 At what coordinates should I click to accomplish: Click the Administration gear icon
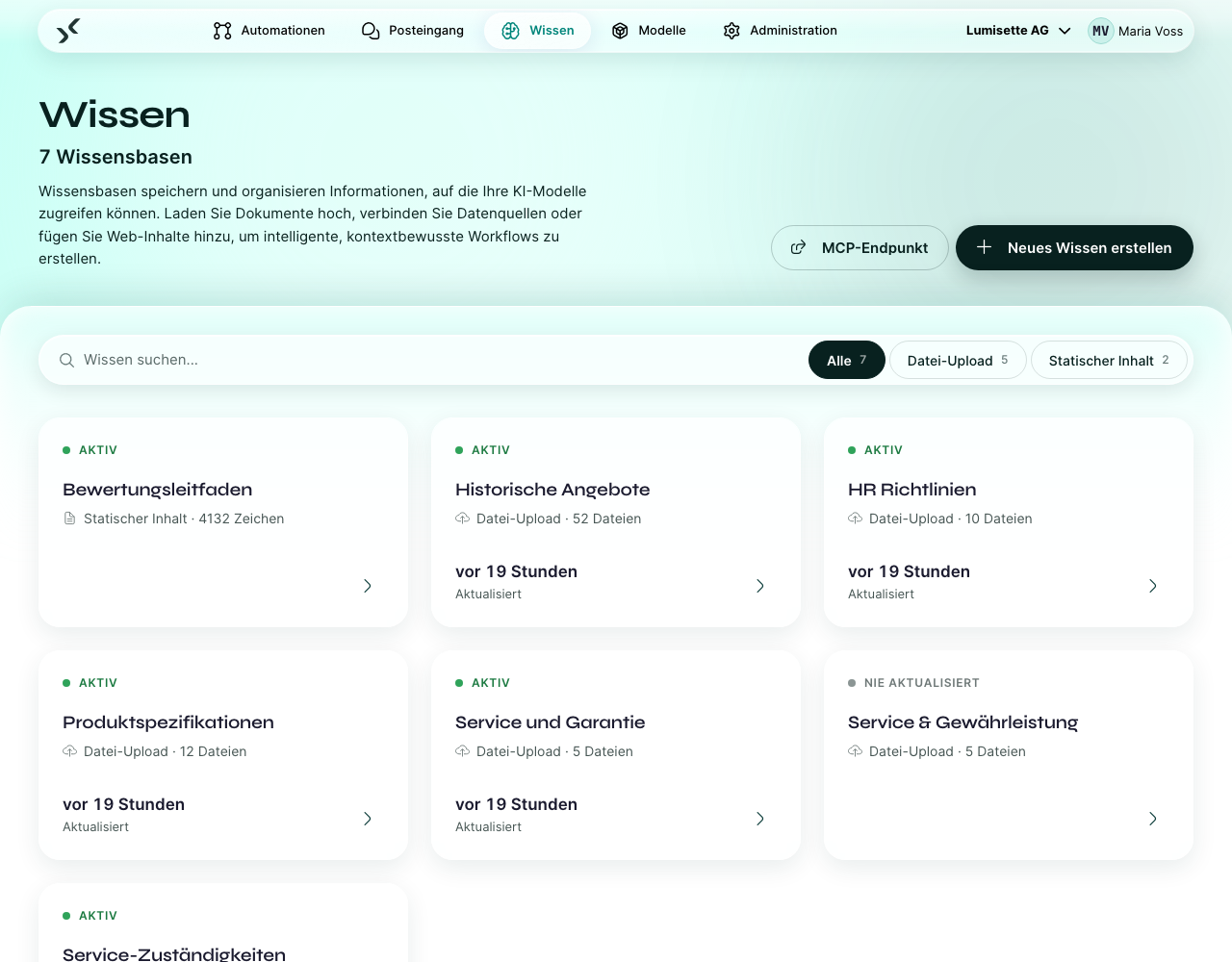[731, 31]
